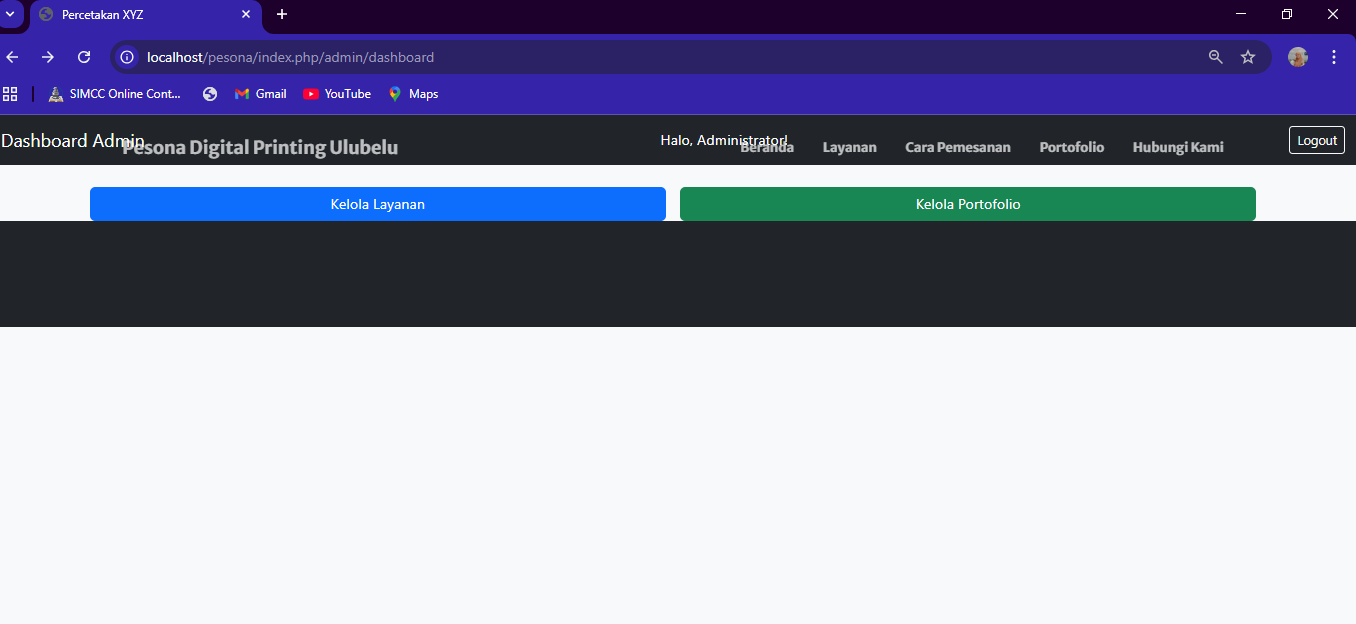Open the Gmail bookmark
Screen dimensions: 1356x624
[x=261, y=94]
